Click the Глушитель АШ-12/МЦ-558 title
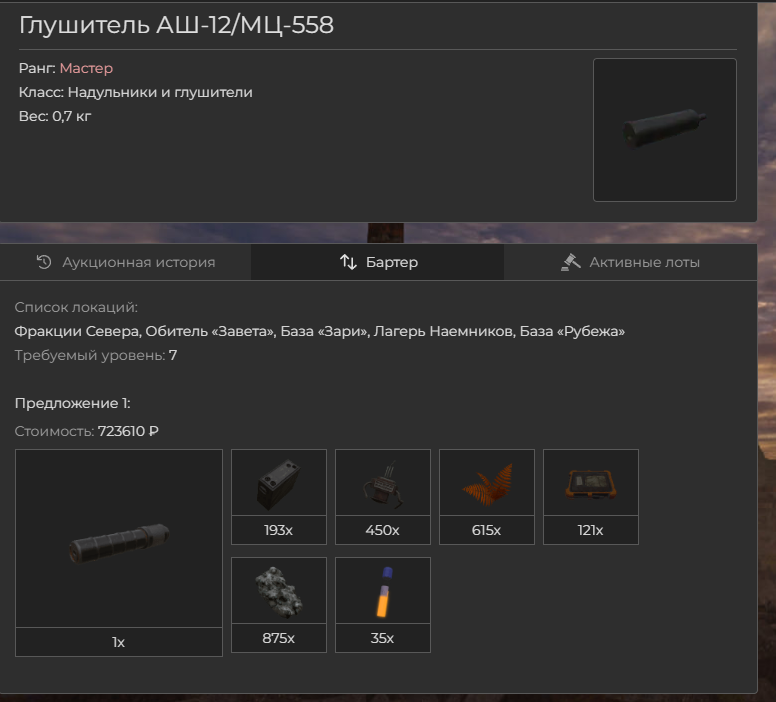 [176, 25]
